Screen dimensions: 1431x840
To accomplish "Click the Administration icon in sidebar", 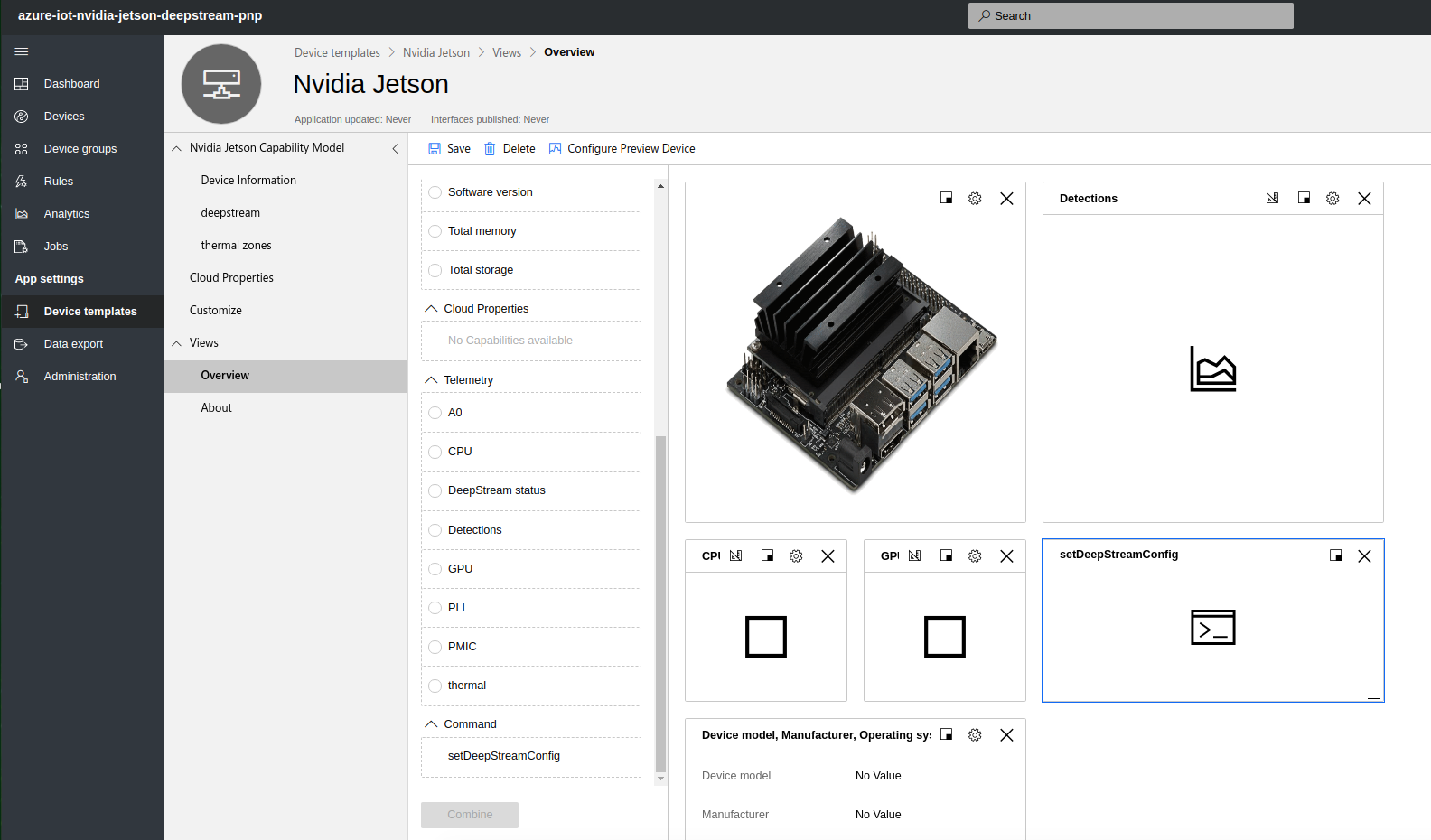I will pyautogui.click(x=22, y=377).
